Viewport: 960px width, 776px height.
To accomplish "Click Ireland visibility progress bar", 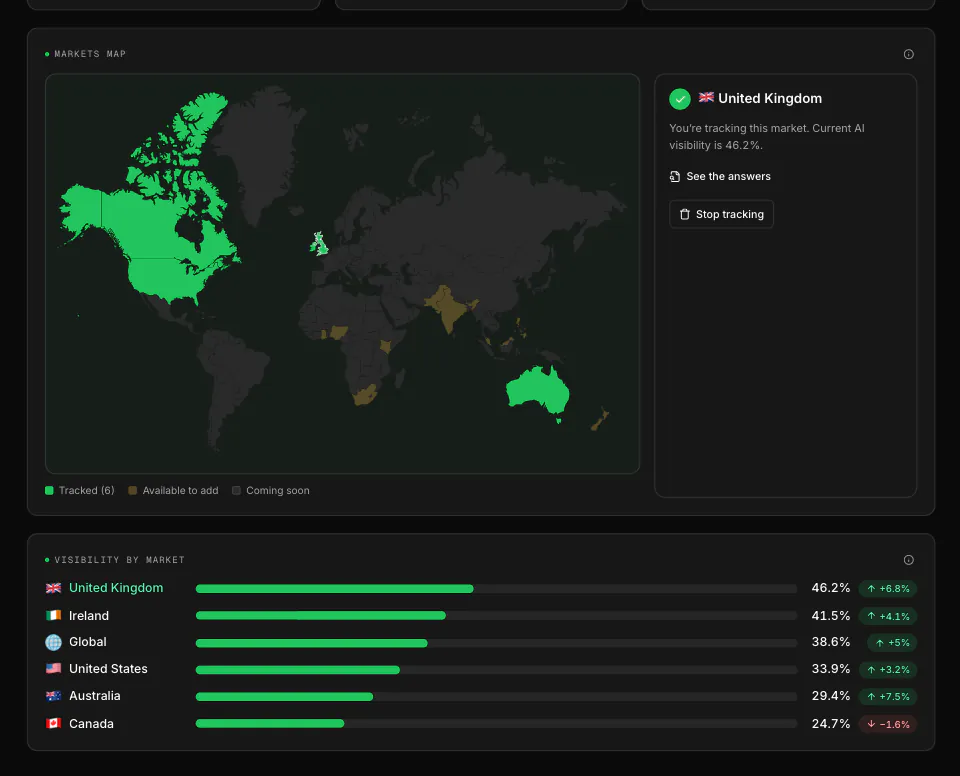I will point(496,616).
